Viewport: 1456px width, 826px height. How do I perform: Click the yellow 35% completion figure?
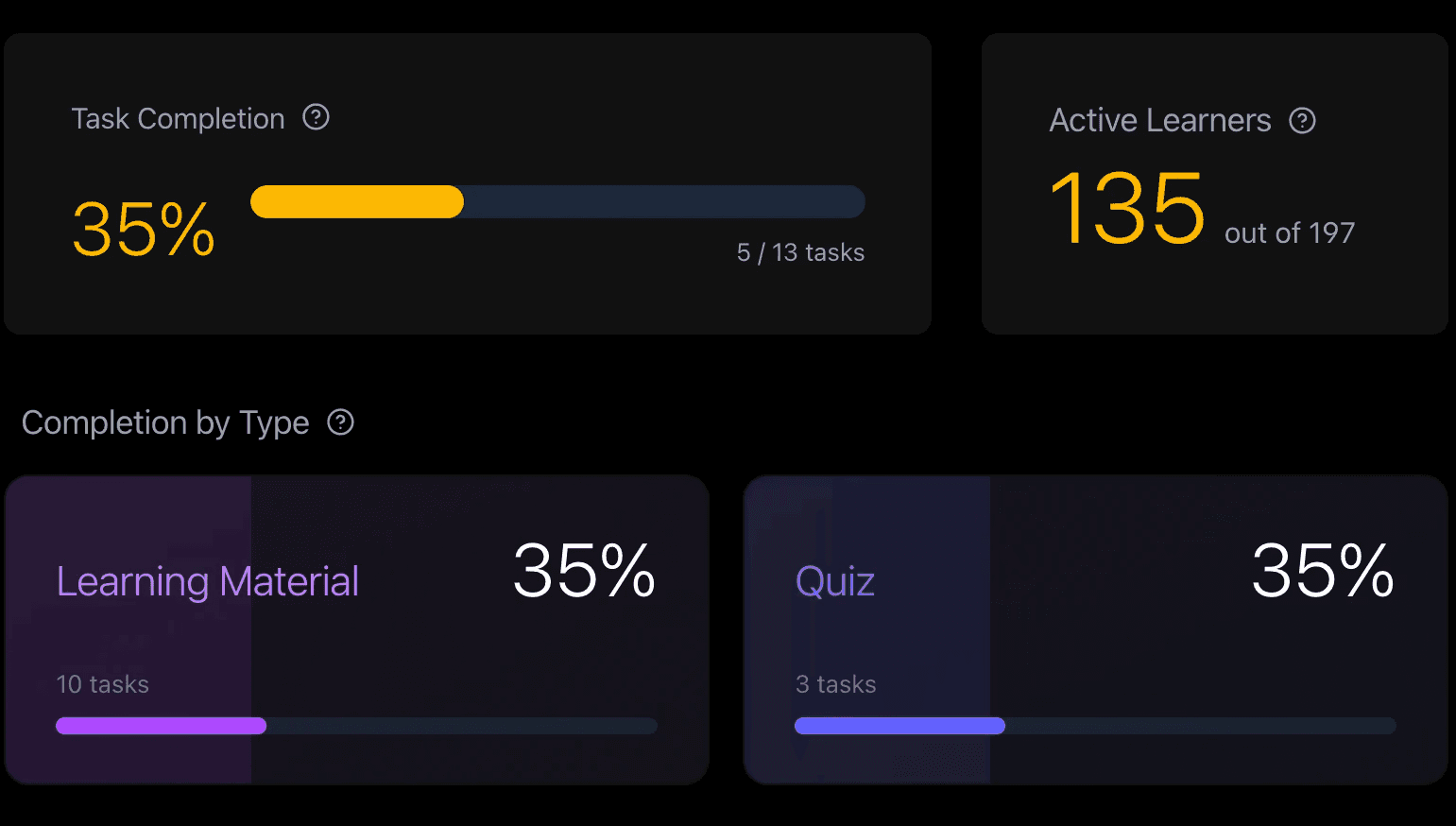point(144,229)
